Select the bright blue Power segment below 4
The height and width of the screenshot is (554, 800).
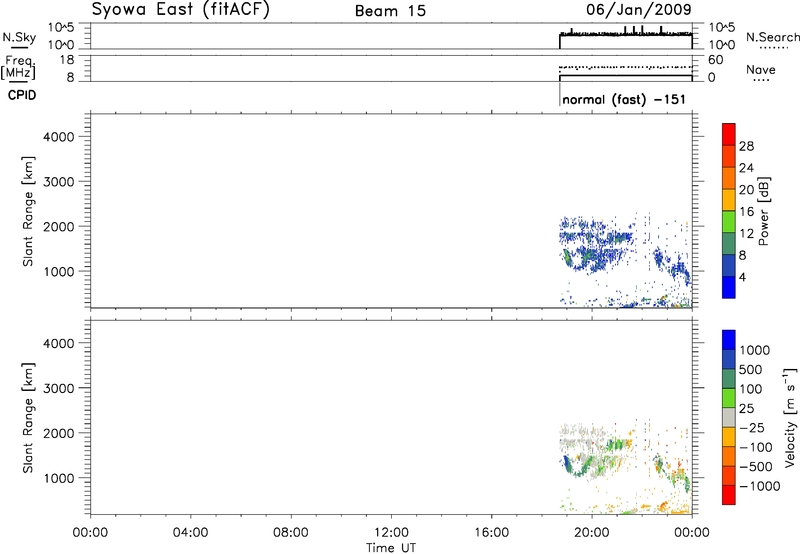(729, 287)
